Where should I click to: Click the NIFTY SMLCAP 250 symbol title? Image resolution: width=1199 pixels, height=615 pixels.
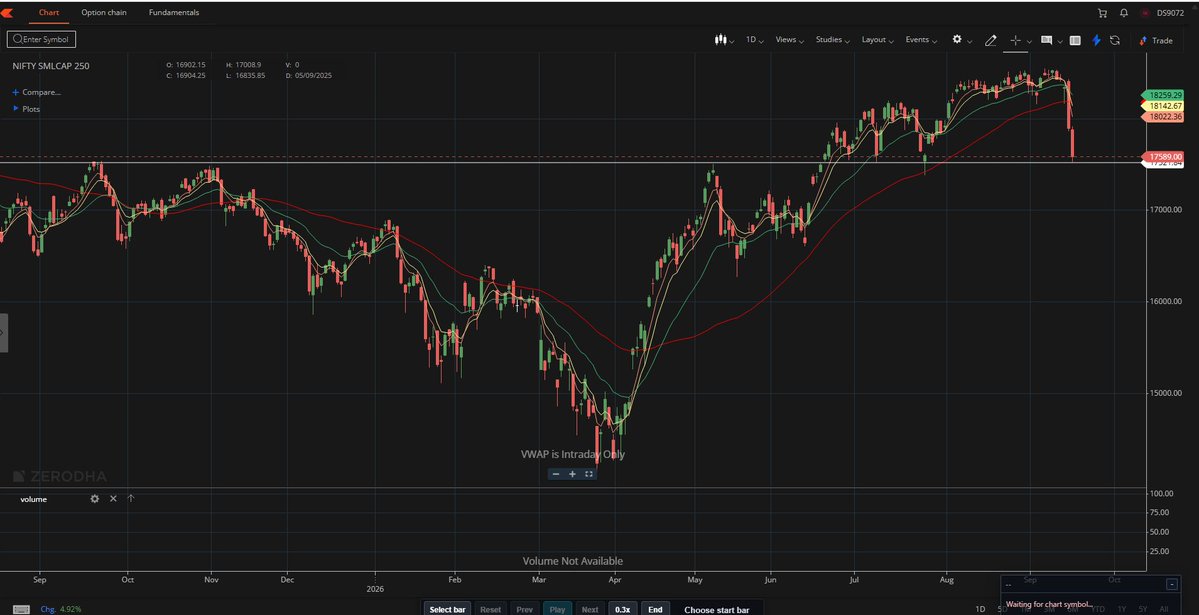(x=50, y=66)
